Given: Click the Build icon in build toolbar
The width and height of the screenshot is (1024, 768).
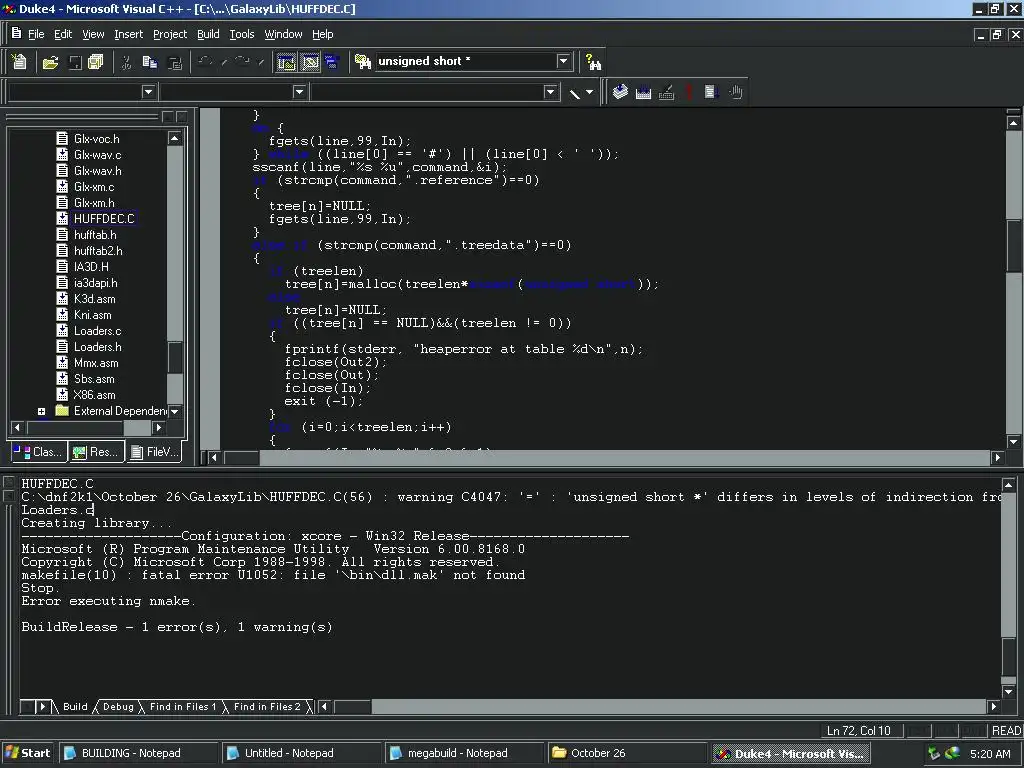Looking at the screenshot, I should click(643, 92).
